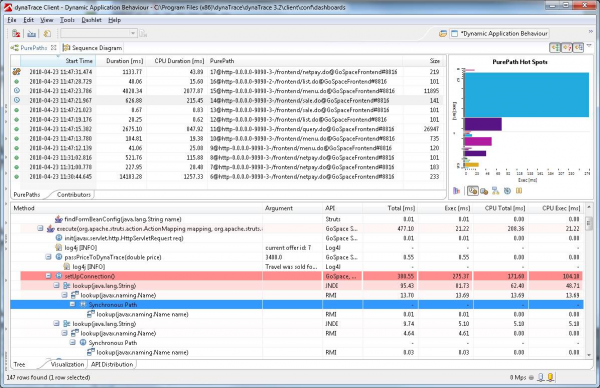Expand the toolbar overflow chevron at top right
600x388 pixels.
(x=590, y=32)
